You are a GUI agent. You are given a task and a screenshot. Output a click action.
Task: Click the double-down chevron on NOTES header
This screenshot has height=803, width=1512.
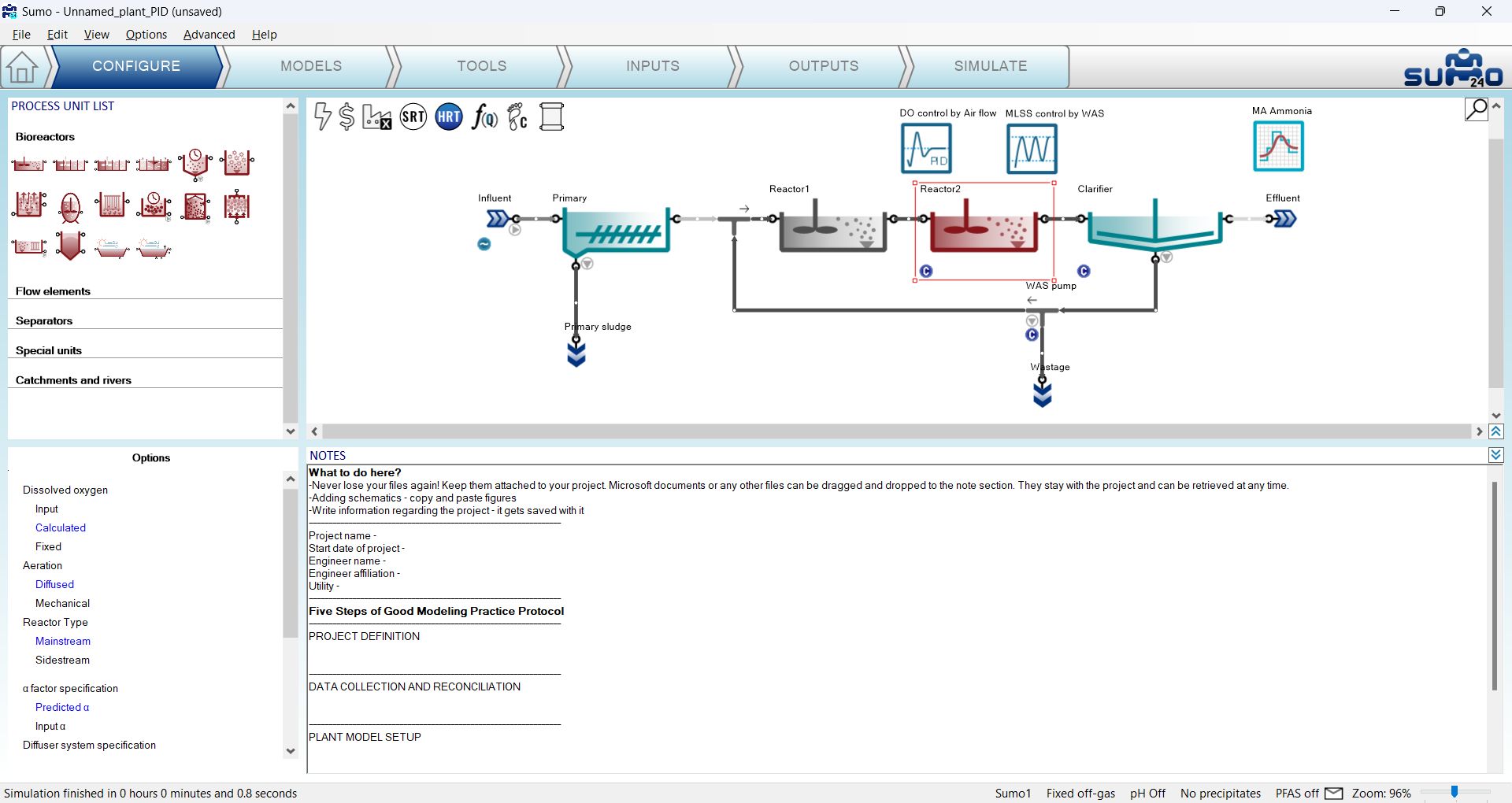tap(1496, 455)
